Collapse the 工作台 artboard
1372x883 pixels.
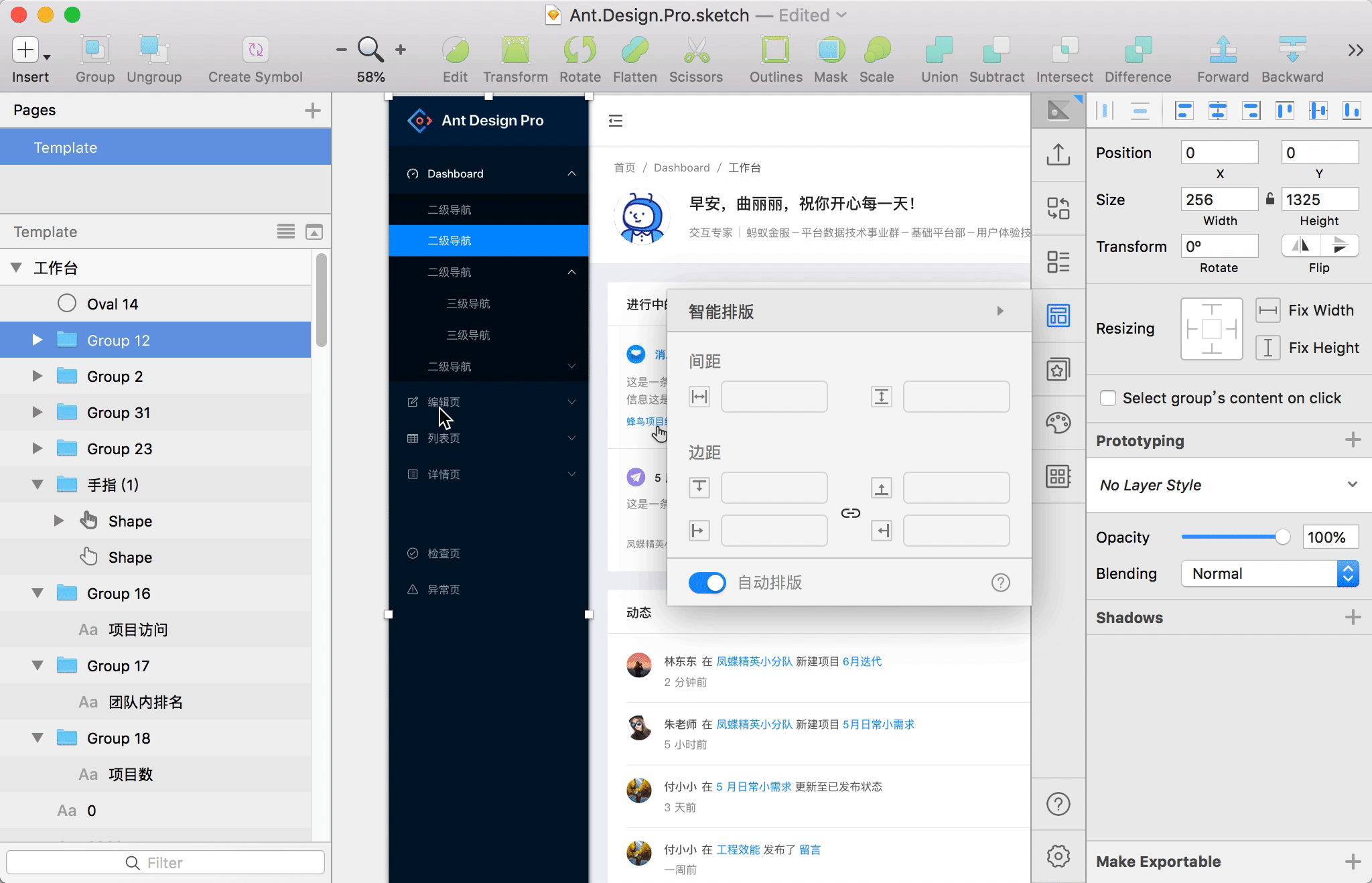pyautogui.click(x=16, y=268)
